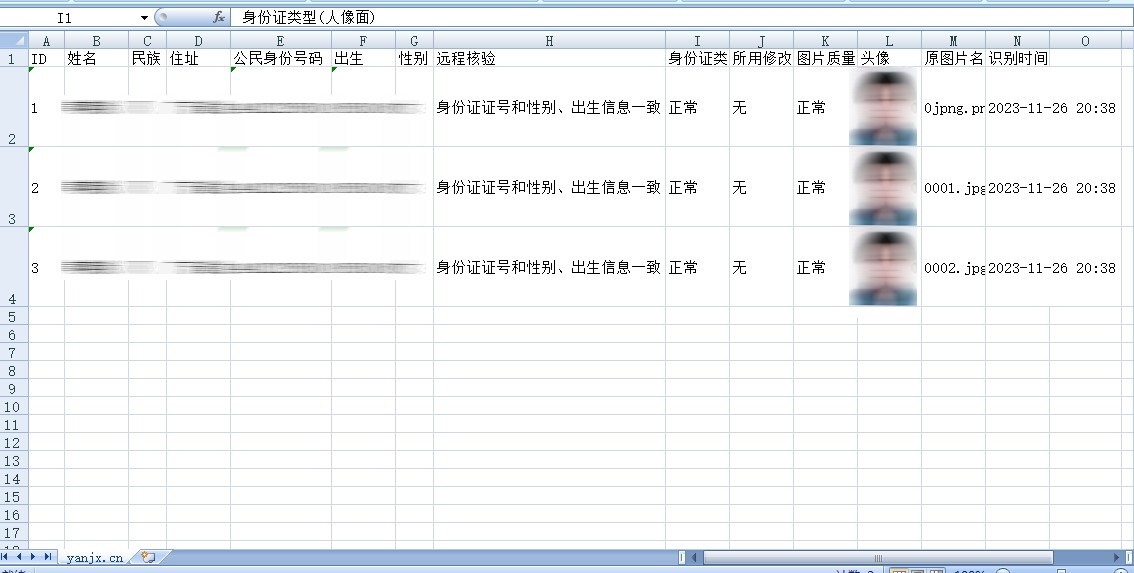Click horizontal scrollbar right arrow

pyautogui.click(x=1116, y=557)
